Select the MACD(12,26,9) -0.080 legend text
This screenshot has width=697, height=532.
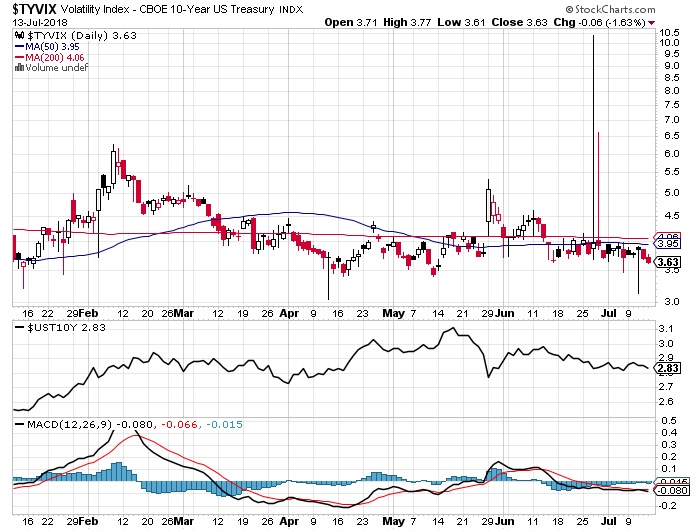point(90,424)
